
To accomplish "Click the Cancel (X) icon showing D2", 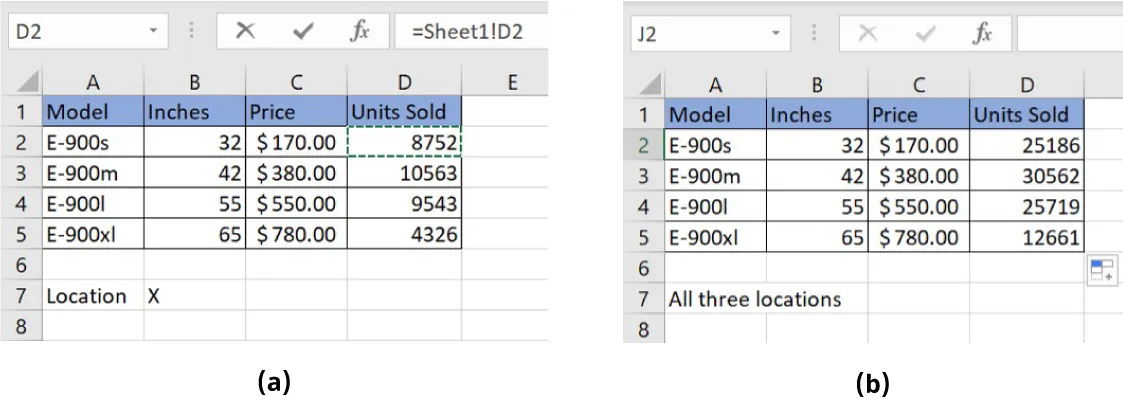I will 245,31.
